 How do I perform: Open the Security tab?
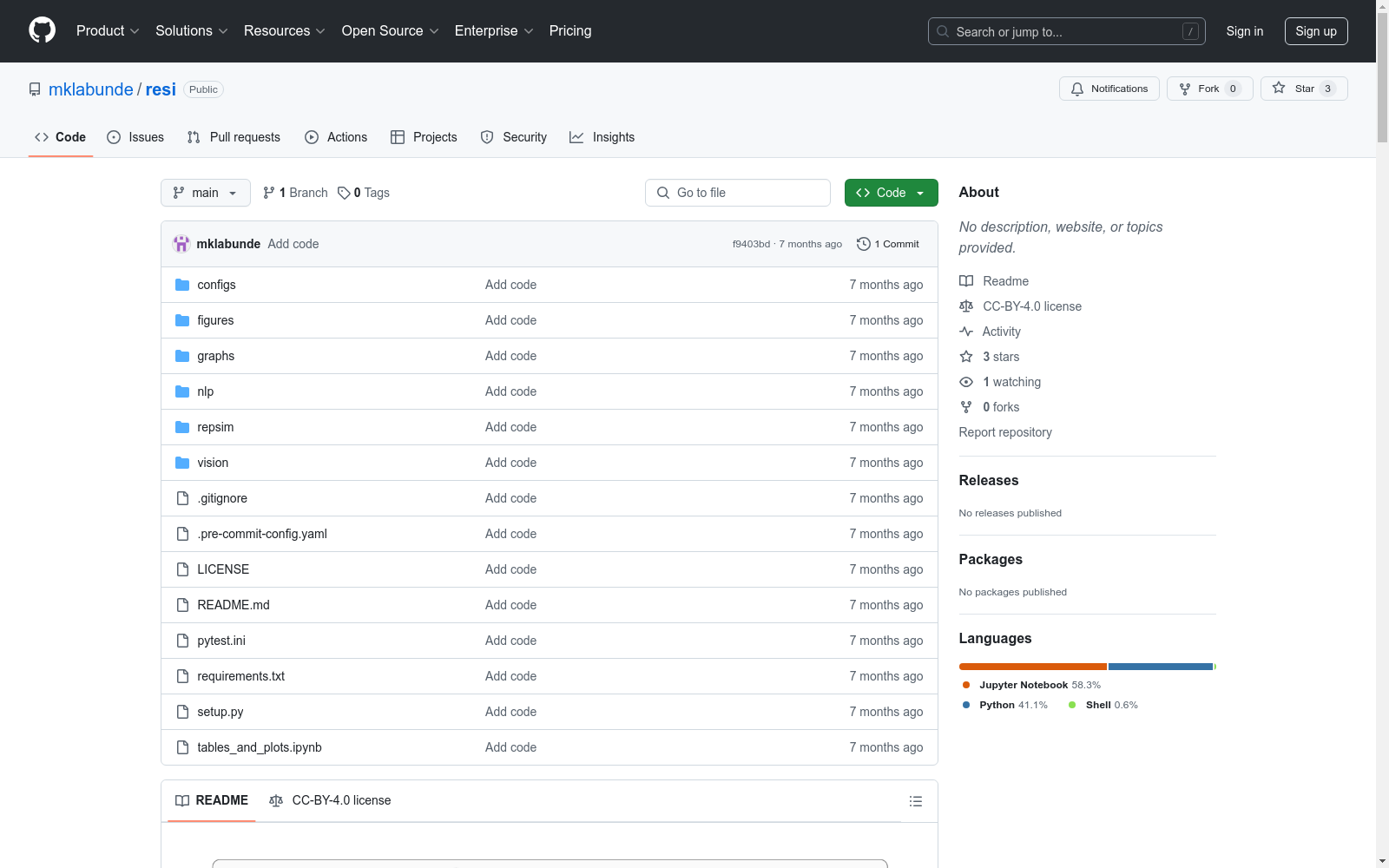[x=514, y=137]
